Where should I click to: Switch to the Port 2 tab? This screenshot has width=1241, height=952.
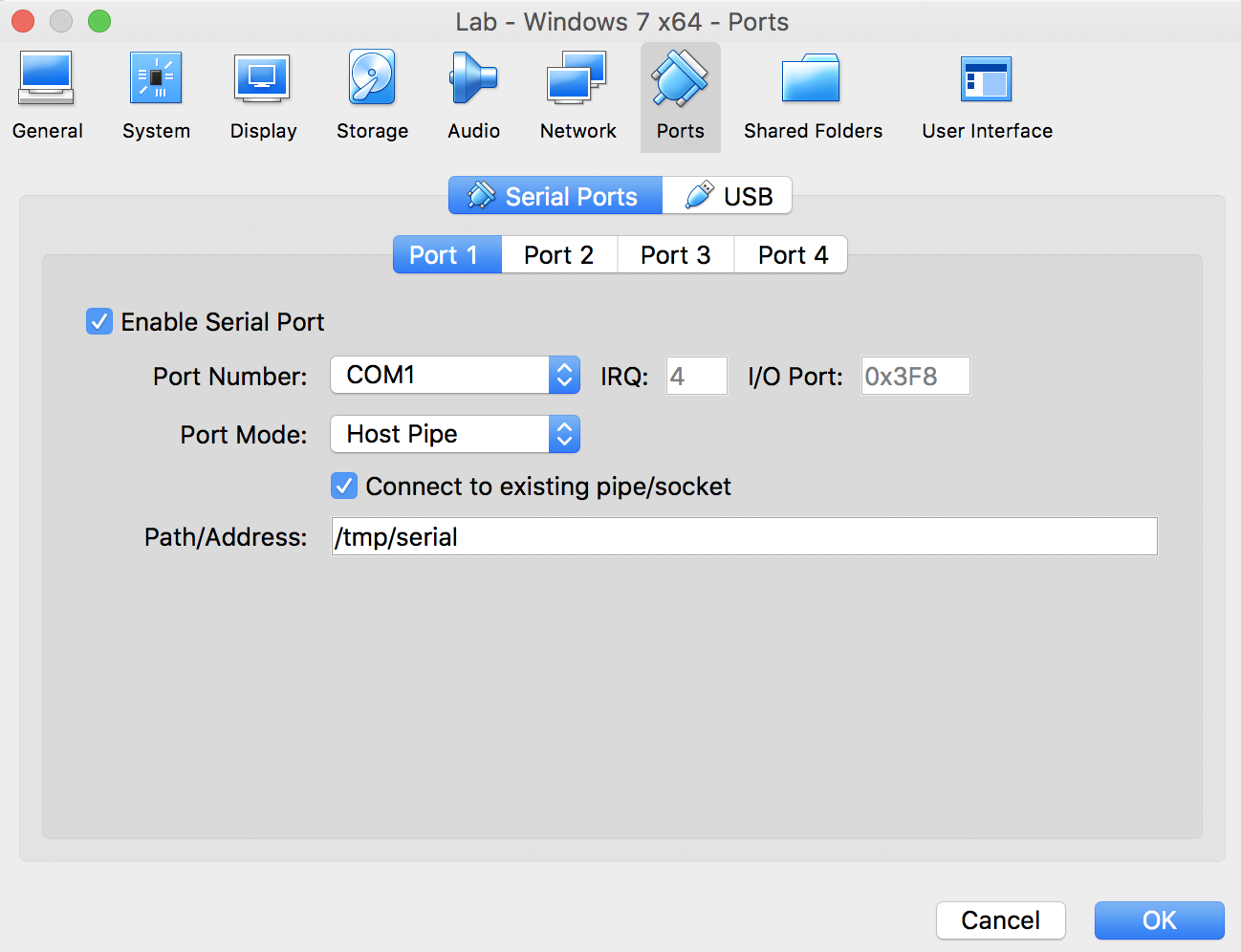(559, 255)
